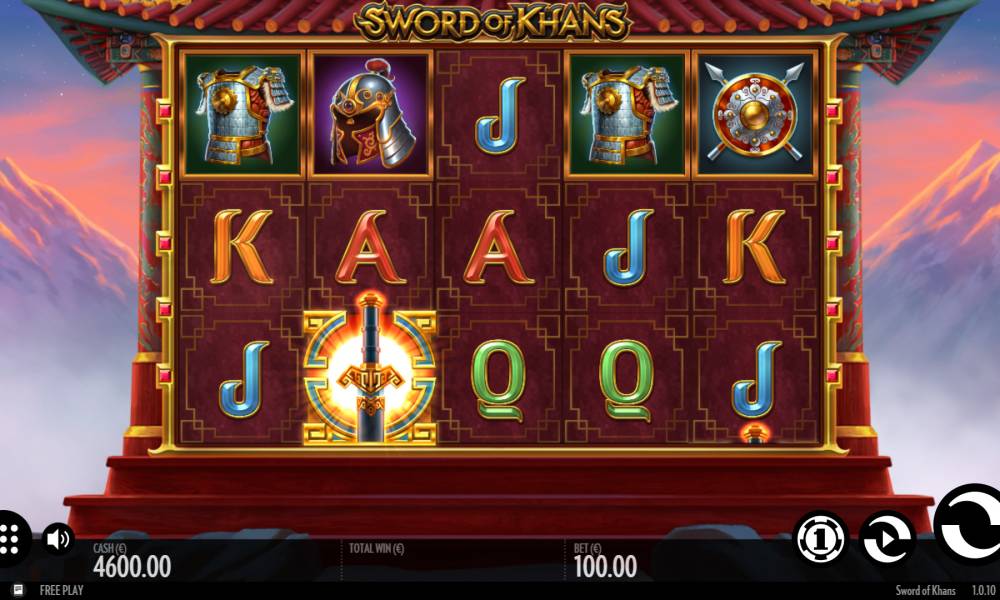Click the Sword of Khans title logo
Image resolution: width=1000 pixels, height=600 pixels.
tap(493, 22)
